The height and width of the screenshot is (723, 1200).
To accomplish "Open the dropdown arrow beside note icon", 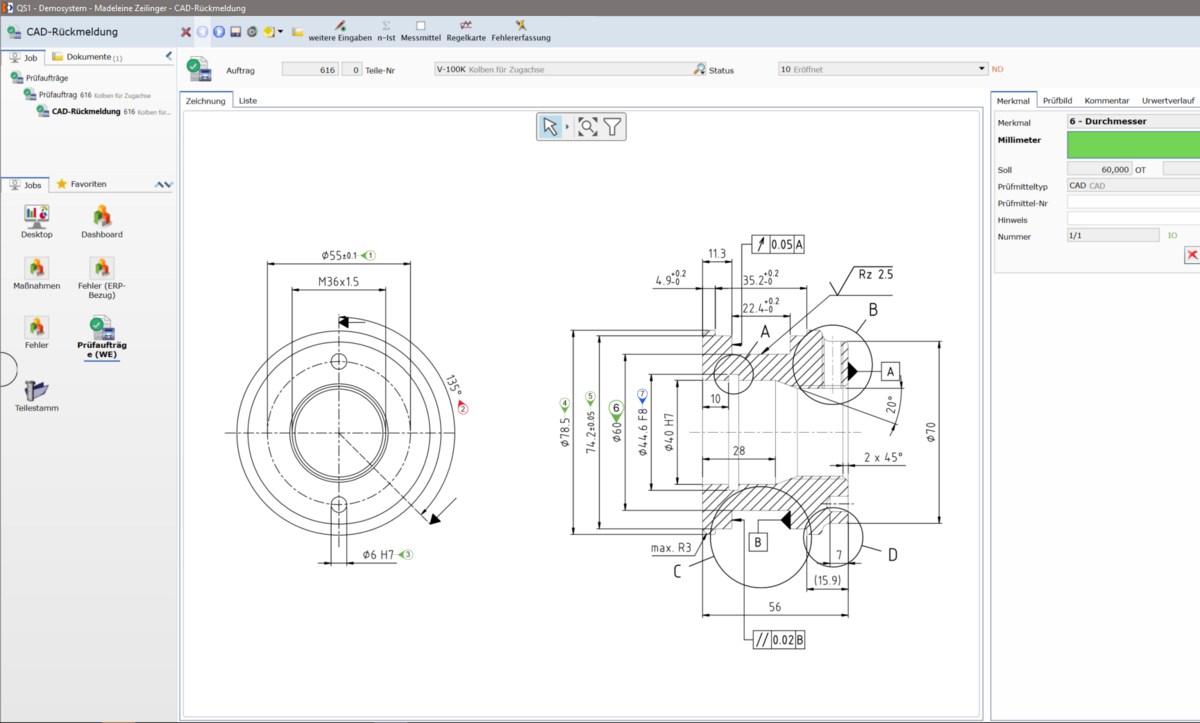I will tap(279, 32).
